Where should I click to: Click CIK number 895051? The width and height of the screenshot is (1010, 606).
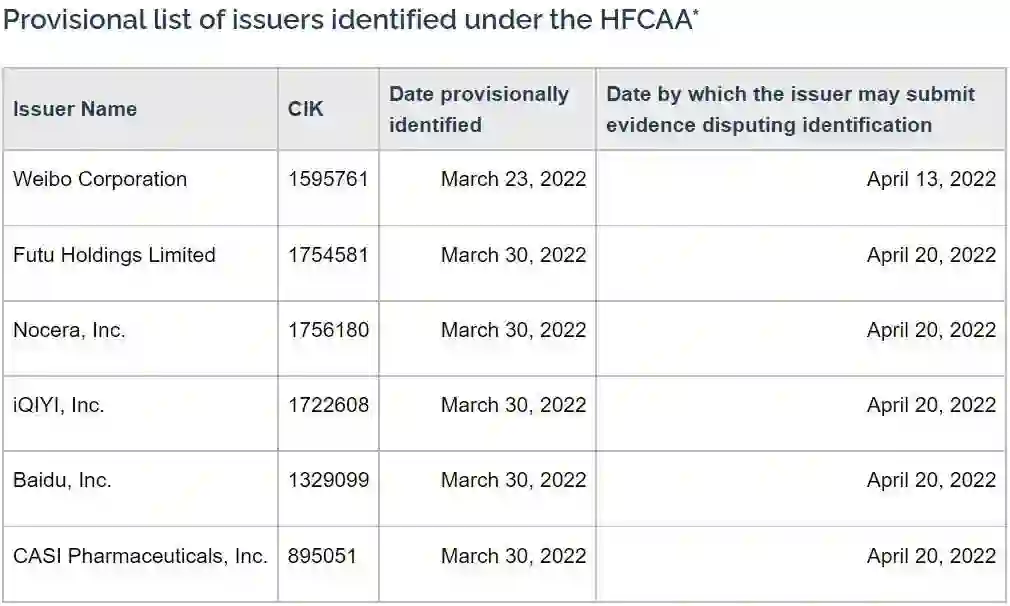pos(322,556)
